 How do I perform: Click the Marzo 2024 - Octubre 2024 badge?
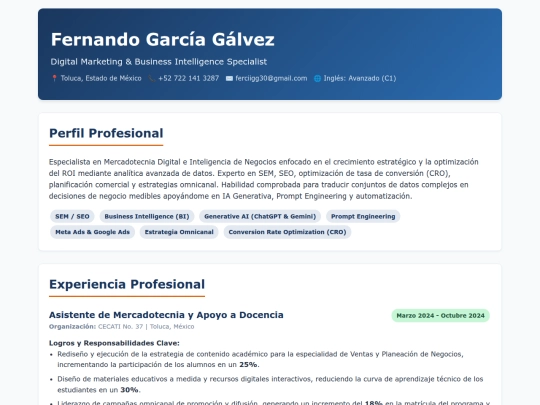click(440, 315)
